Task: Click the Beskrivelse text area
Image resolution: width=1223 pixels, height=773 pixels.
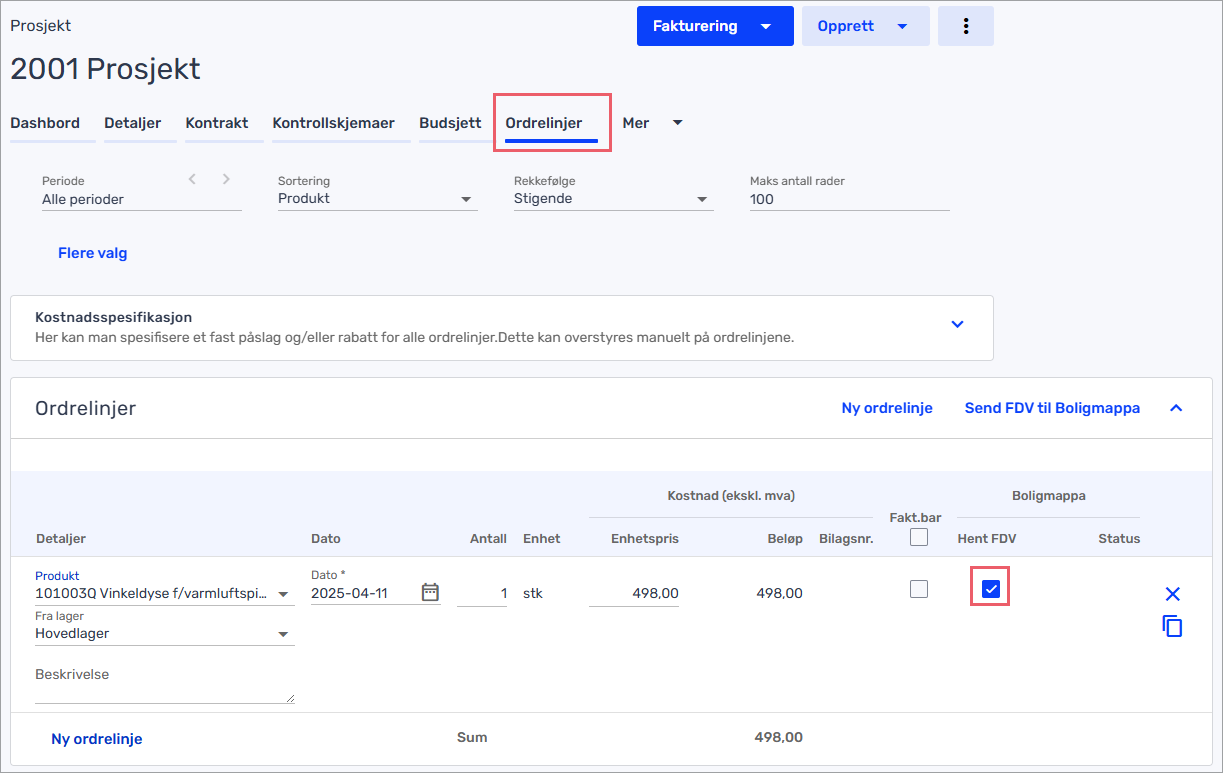Action: (x=165, y=683)
